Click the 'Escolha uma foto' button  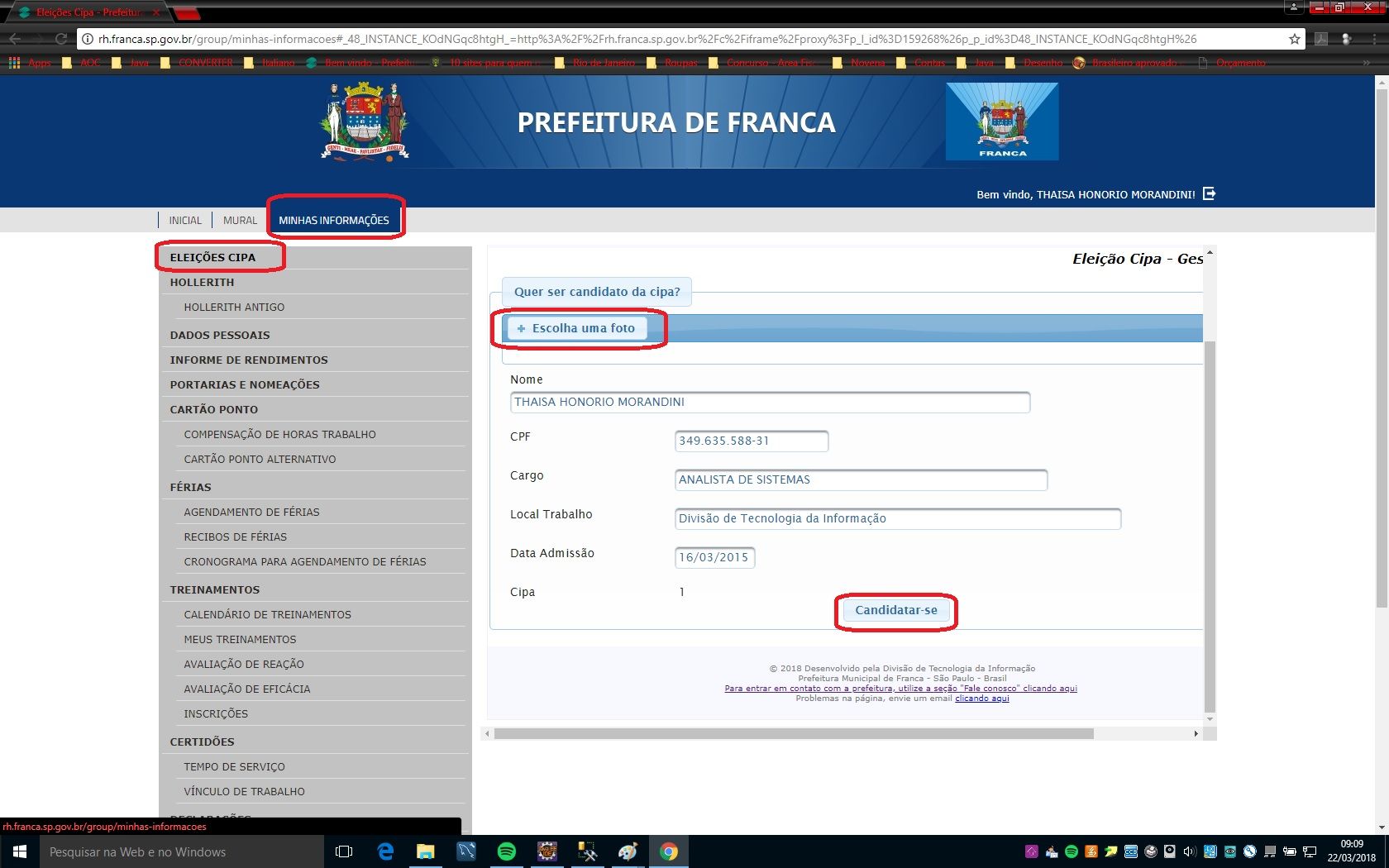(578, 328)
